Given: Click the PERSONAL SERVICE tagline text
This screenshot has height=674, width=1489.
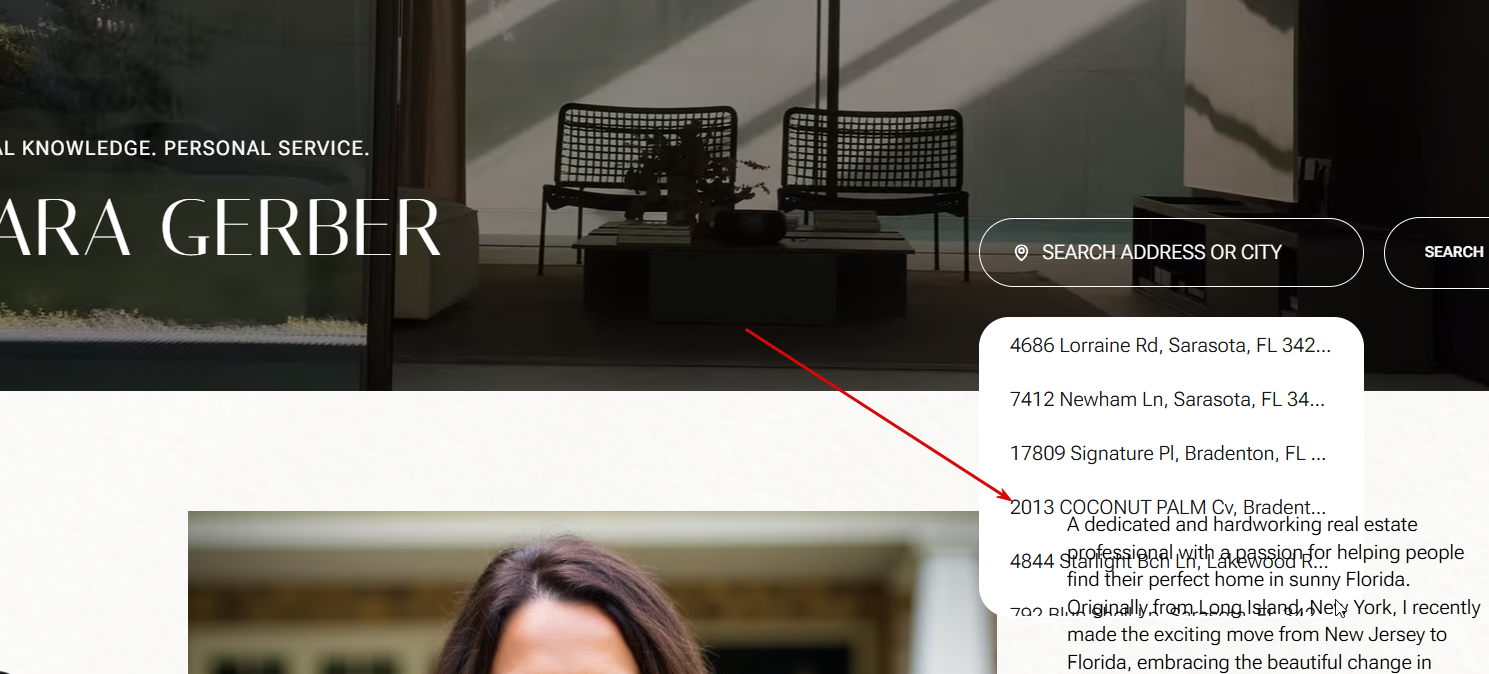Looking at the screenshot, I should point(266,148).
